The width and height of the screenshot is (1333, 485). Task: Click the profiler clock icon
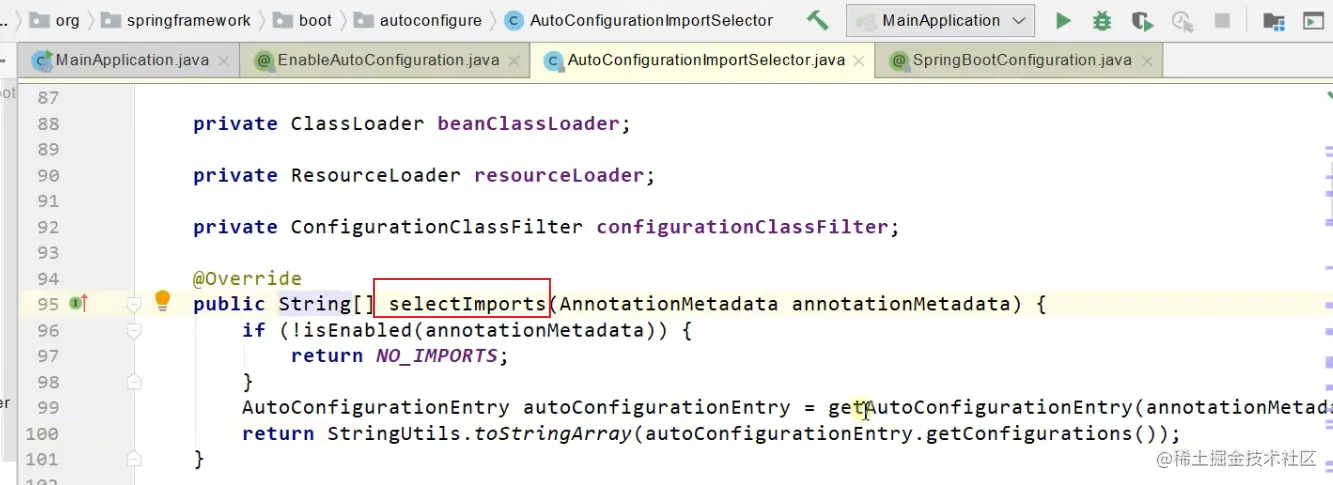(1182, 20)
